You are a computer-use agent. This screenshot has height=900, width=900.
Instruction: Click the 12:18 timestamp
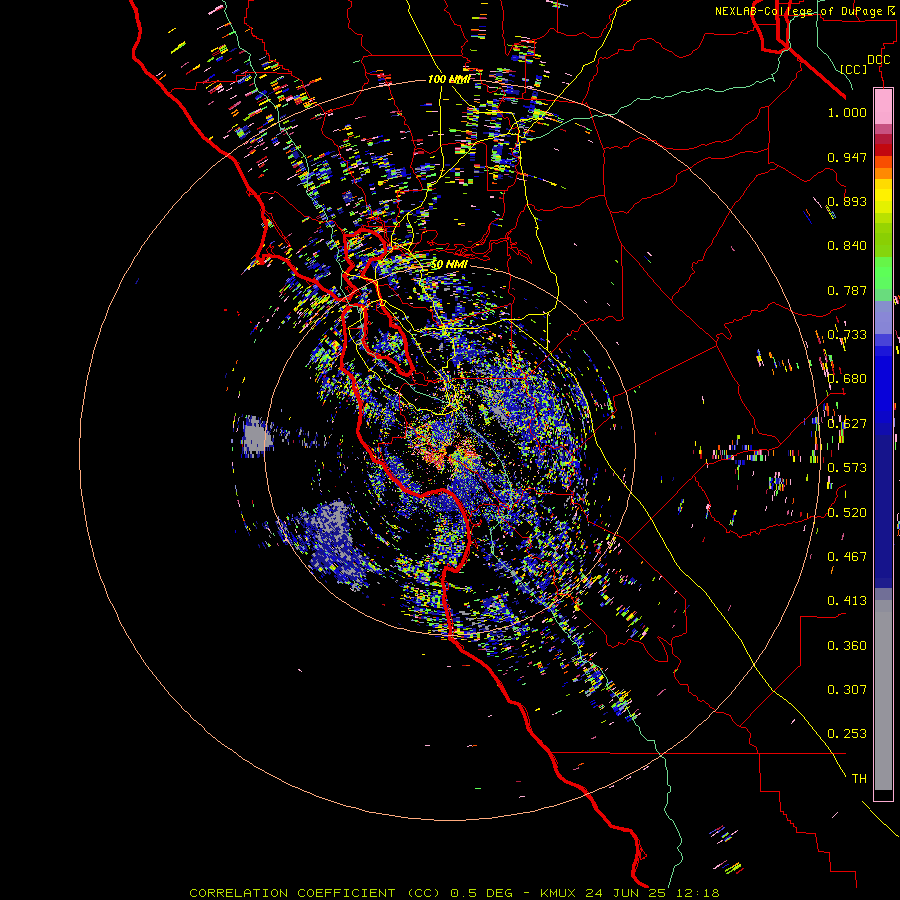click(x=697, y=893)
